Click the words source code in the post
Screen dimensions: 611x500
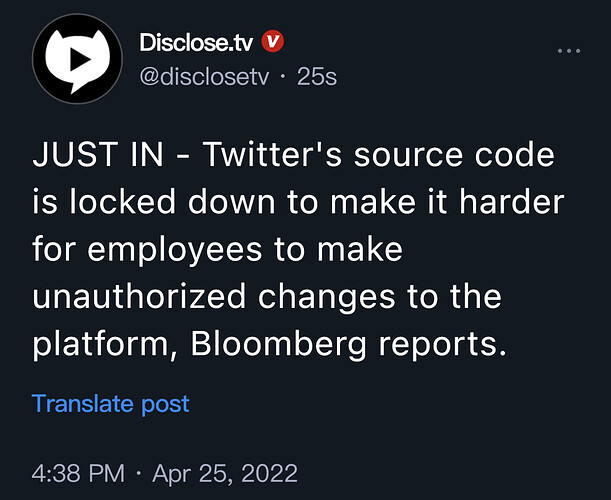point(454,155)
